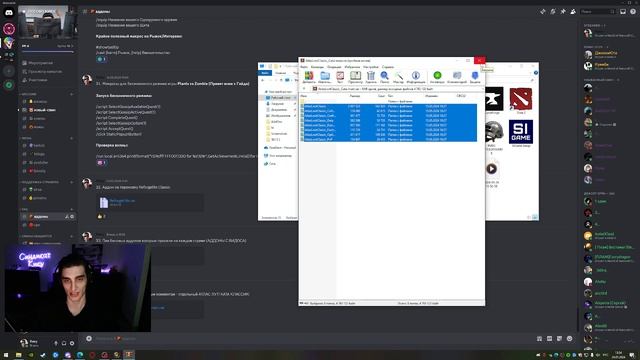Viewport: 640px width, 360px height.
Task: Open Discover servers green compass icon
Action: [x=9, y=85]
